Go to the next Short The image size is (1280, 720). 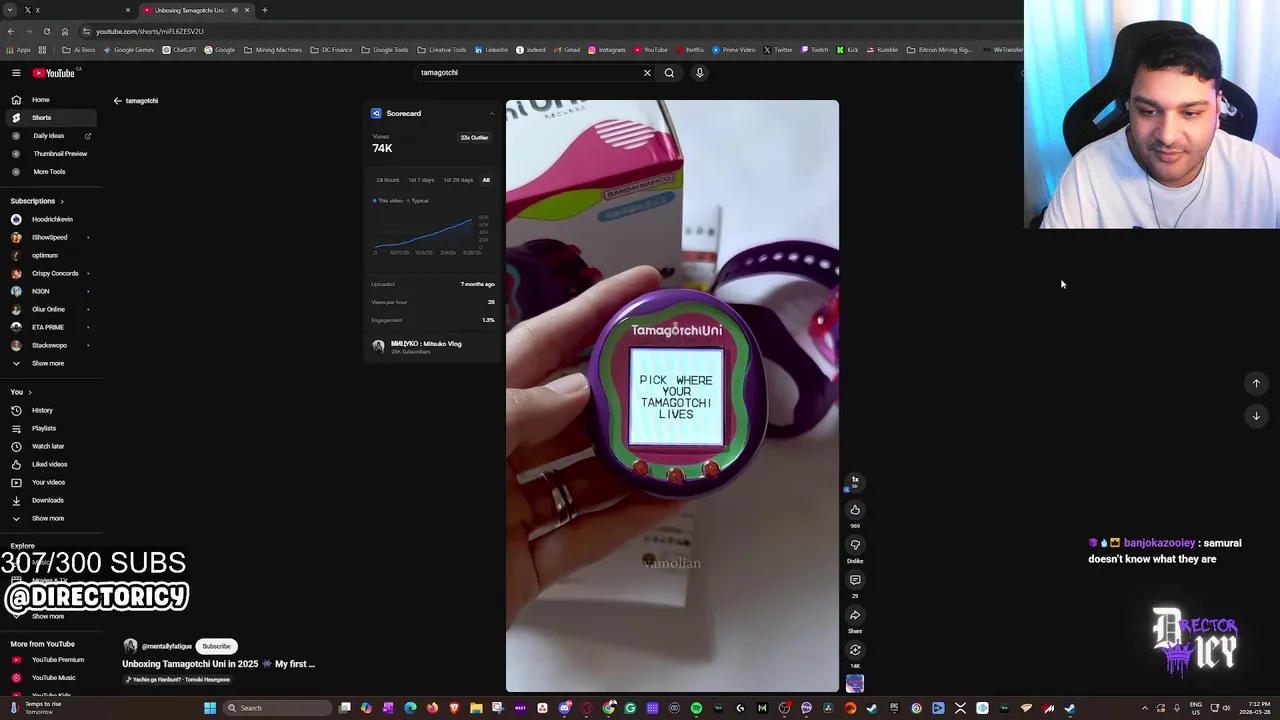coord(1256,416)
